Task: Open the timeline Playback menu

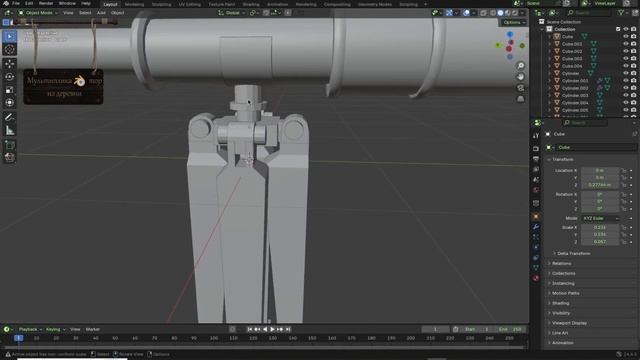Action: click(x=30, y=329)
